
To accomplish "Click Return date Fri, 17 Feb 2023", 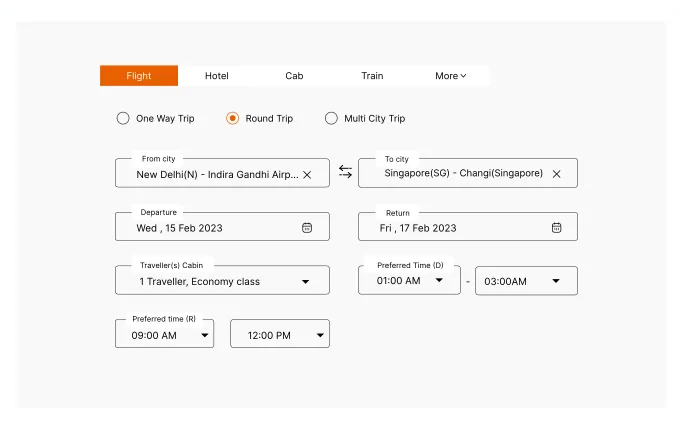I will [418, 228].
